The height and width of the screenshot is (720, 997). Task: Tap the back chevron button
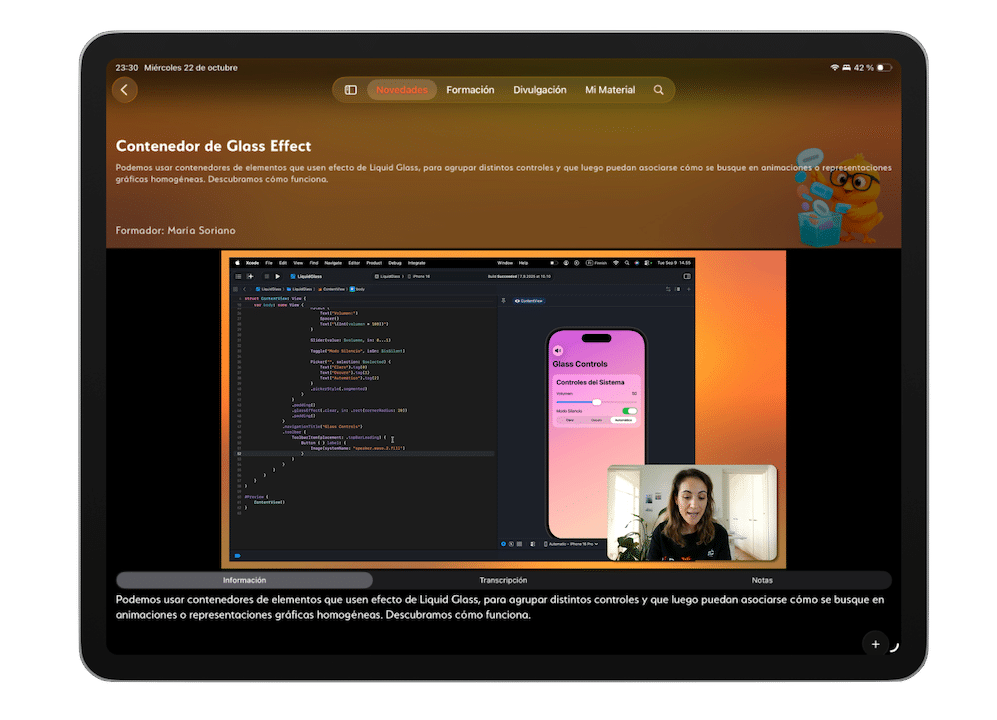tap(125, 90)
